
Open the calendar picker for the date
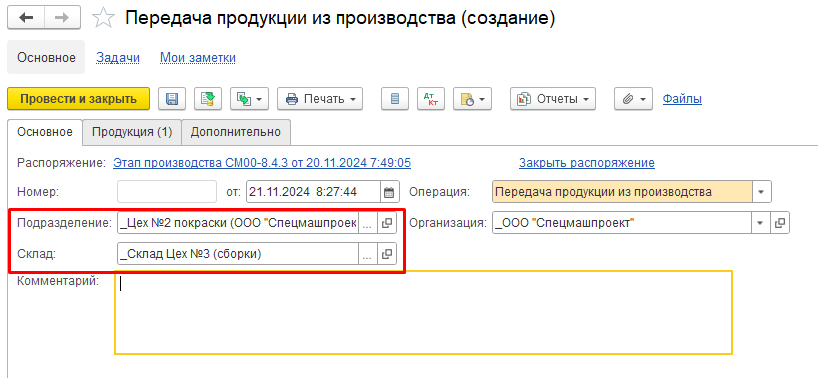pyautogui.click(x=389, y=192)
